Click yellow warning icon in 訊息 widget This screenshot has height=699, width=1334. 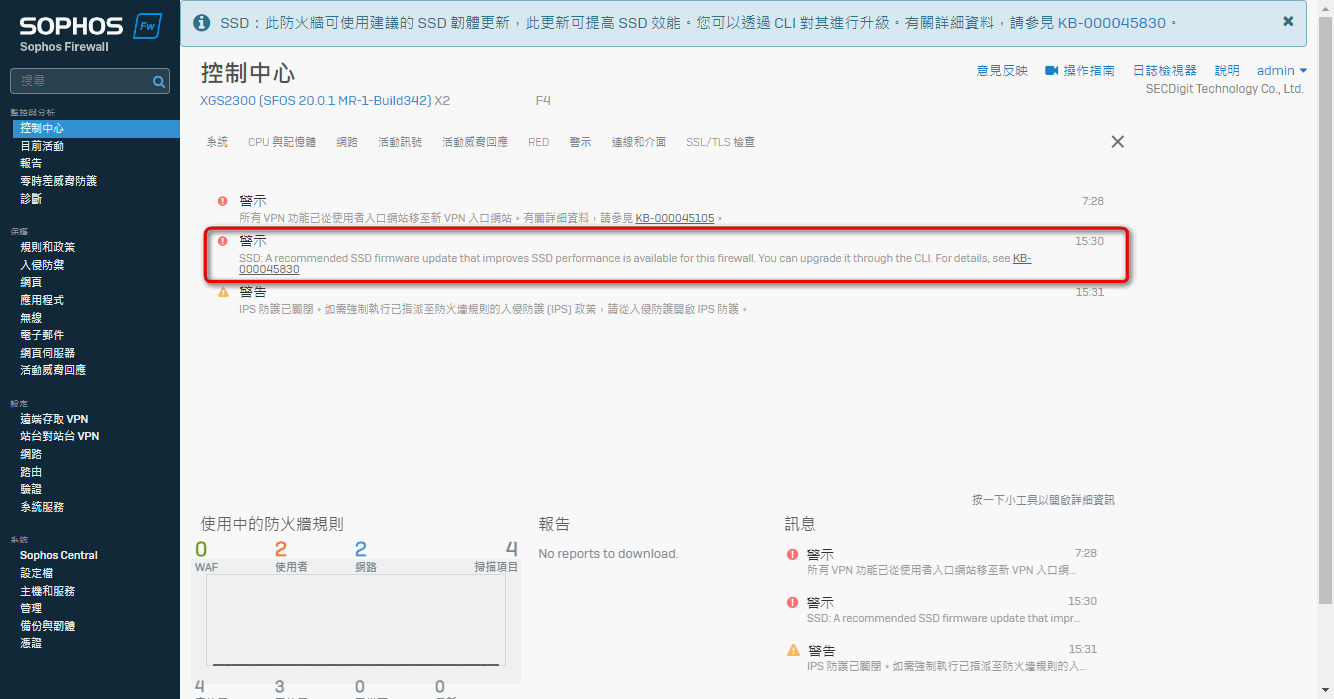(793, 650)
